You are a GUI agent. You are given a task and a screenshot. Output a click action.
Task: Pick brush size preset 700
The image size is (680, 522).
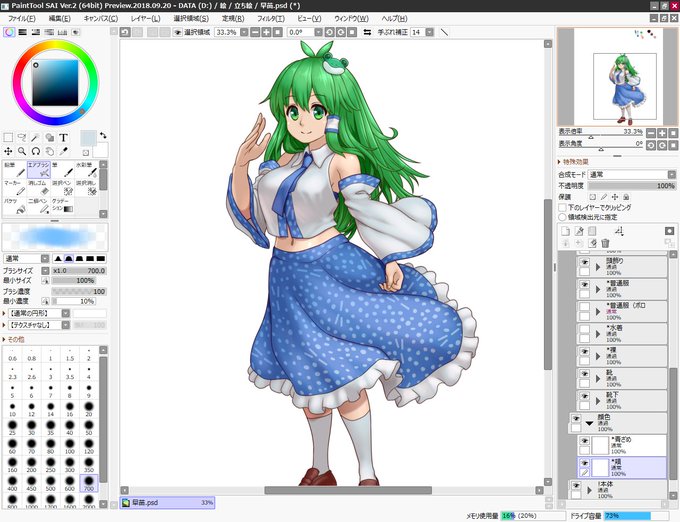click(89, 483)
